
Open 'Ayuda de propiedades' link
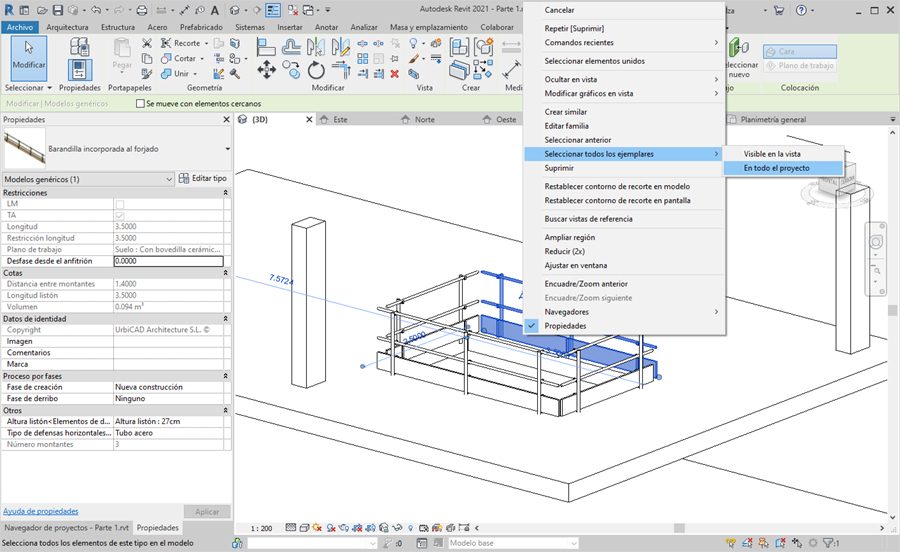click(x=41, y=511)
